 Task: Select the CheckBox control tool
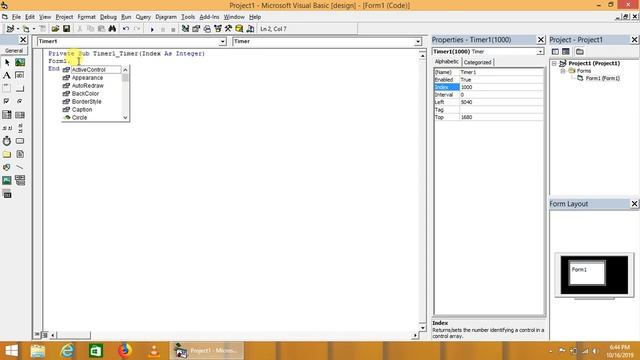7,101
